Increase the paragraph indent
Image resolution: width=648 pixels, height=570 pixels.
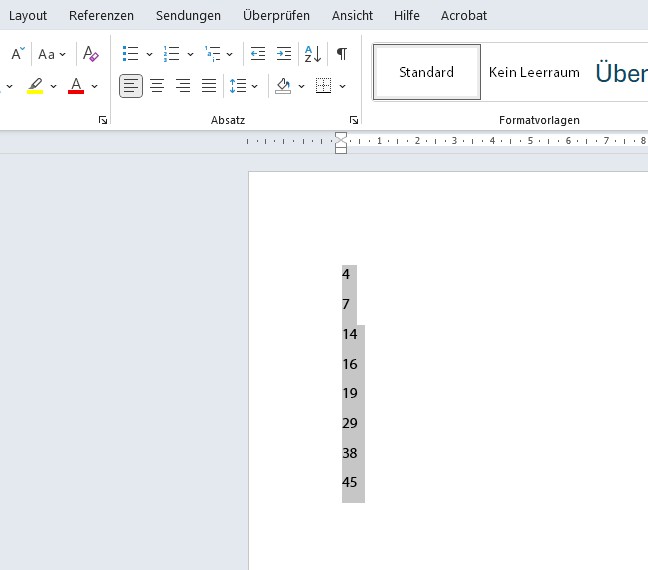(x=284, y=54)
